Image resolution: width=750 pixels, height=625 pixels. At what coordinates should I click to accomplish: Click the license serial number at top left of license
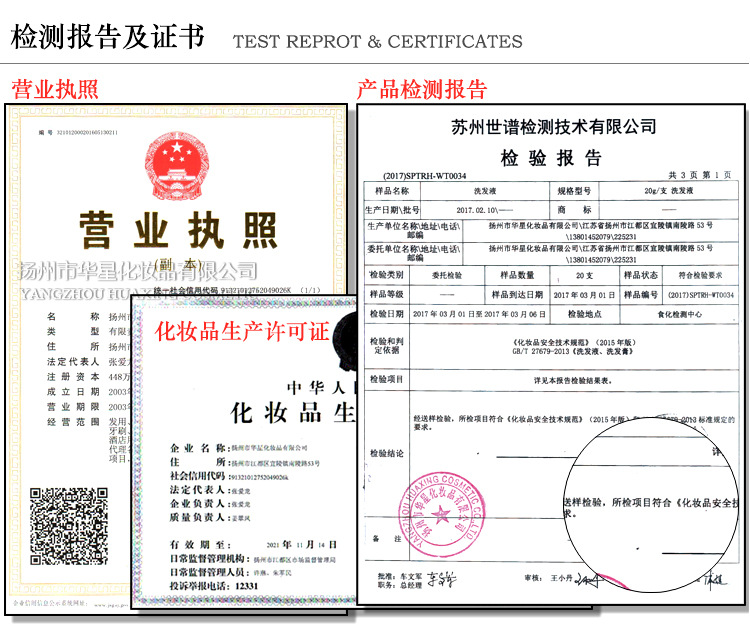pos(78,132)
